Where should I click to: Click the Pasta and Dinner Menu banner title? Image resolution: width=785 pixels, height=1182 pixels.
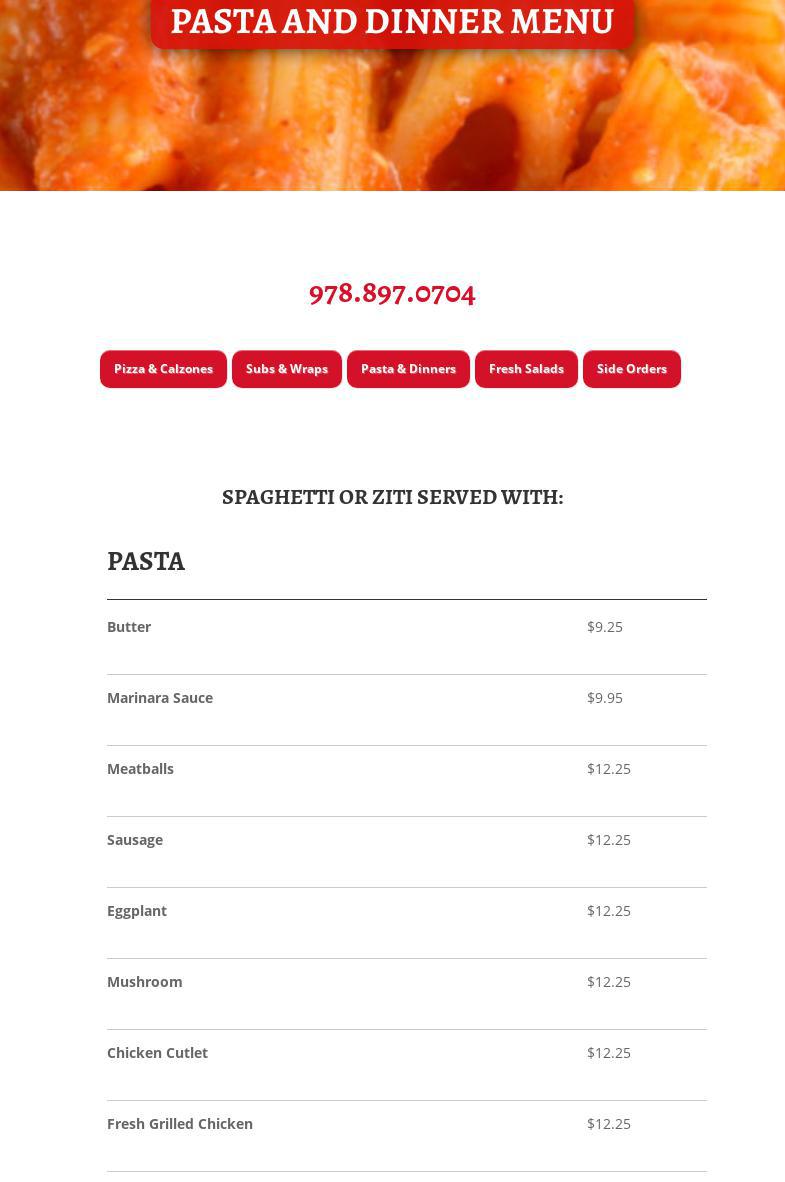point(392,22)
